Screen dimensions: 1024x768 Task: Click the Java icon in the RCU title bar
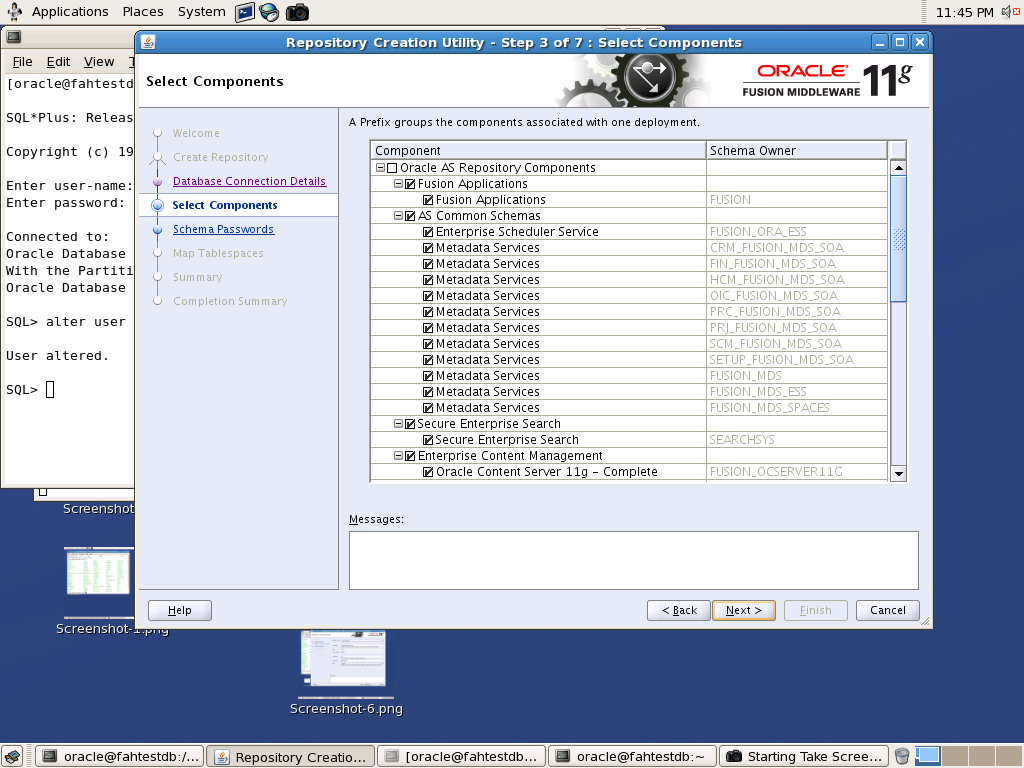coord(150,42)
